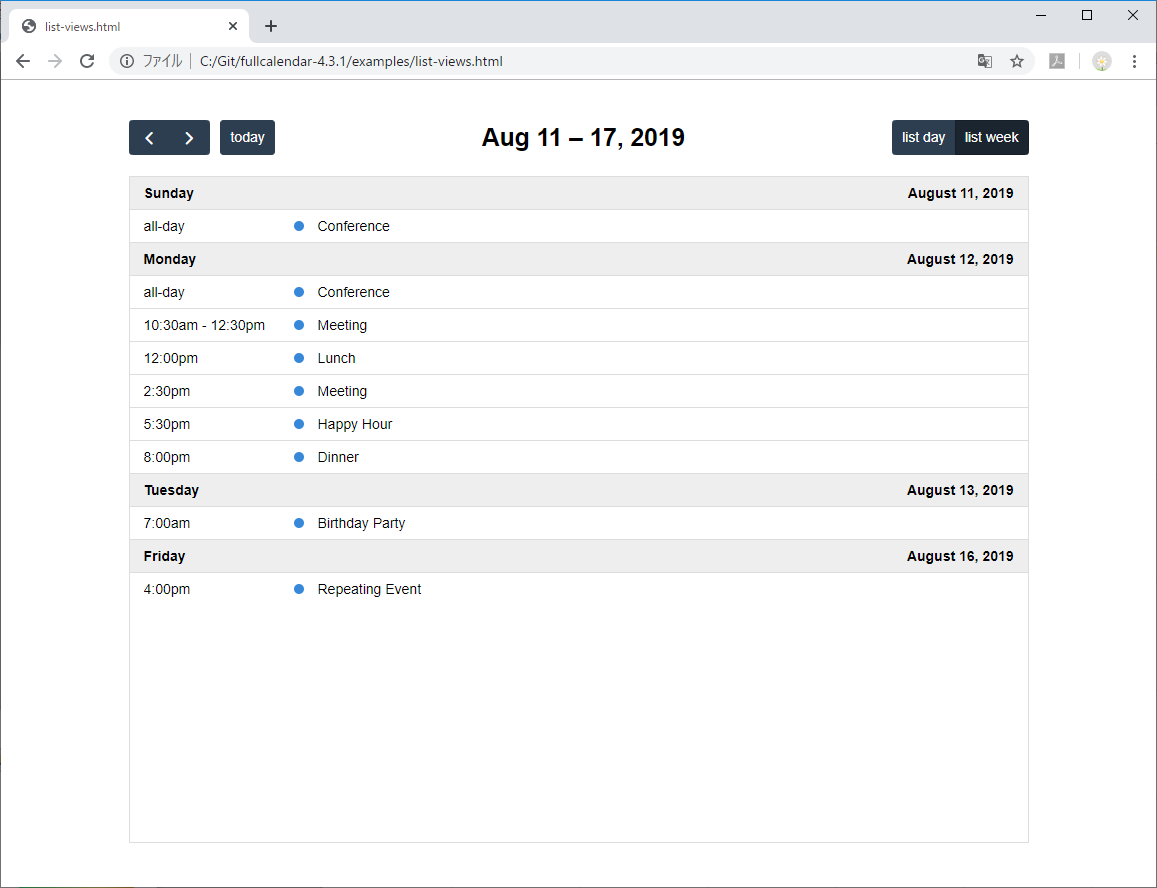Click inside the browser address bar
Viewport: 1157px width, 888px height.
click(x=500, y=61)
